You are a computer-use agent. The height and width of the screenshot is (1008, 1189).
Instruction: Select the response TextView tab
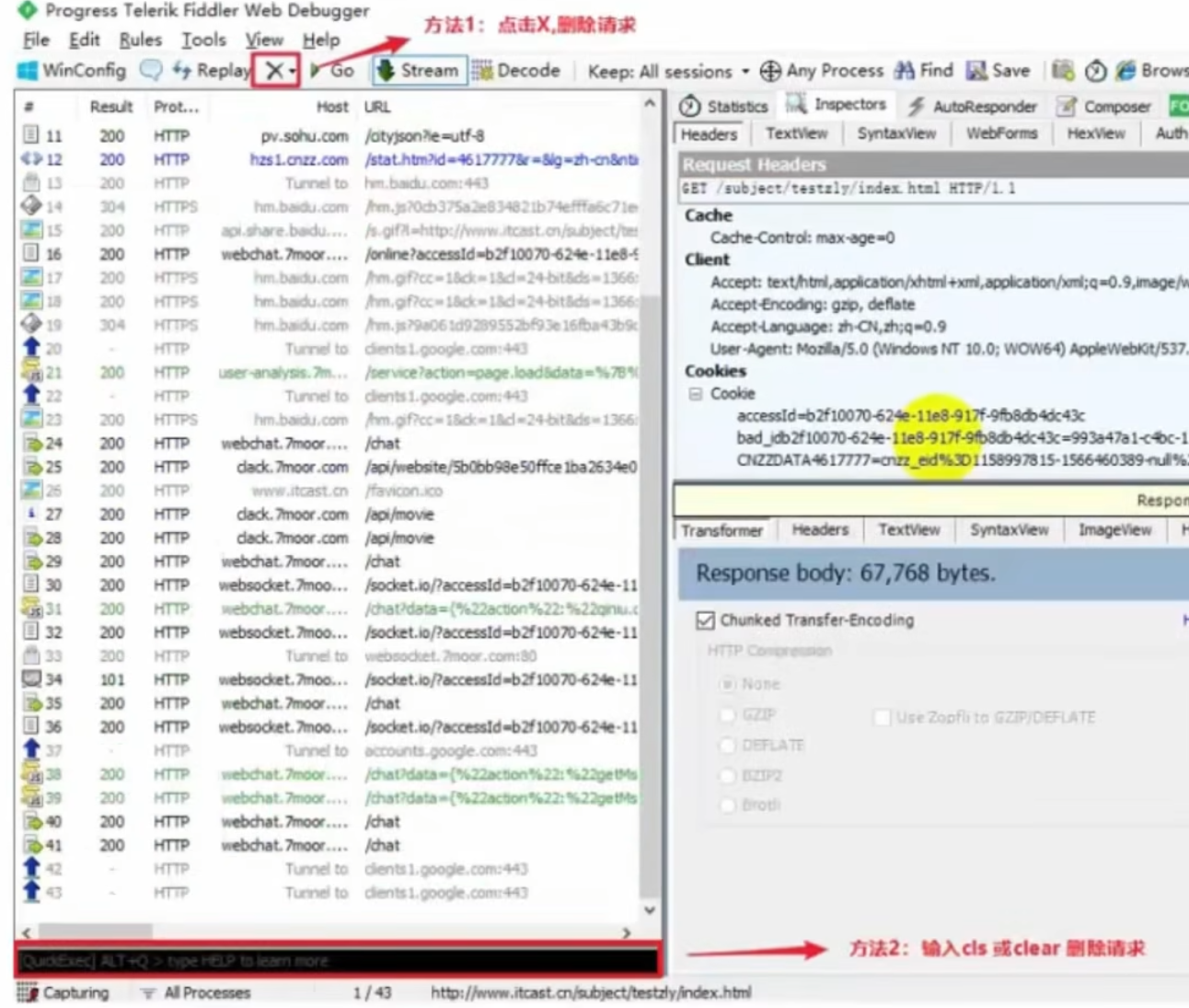pyautogui.click(x=909, y=529)
